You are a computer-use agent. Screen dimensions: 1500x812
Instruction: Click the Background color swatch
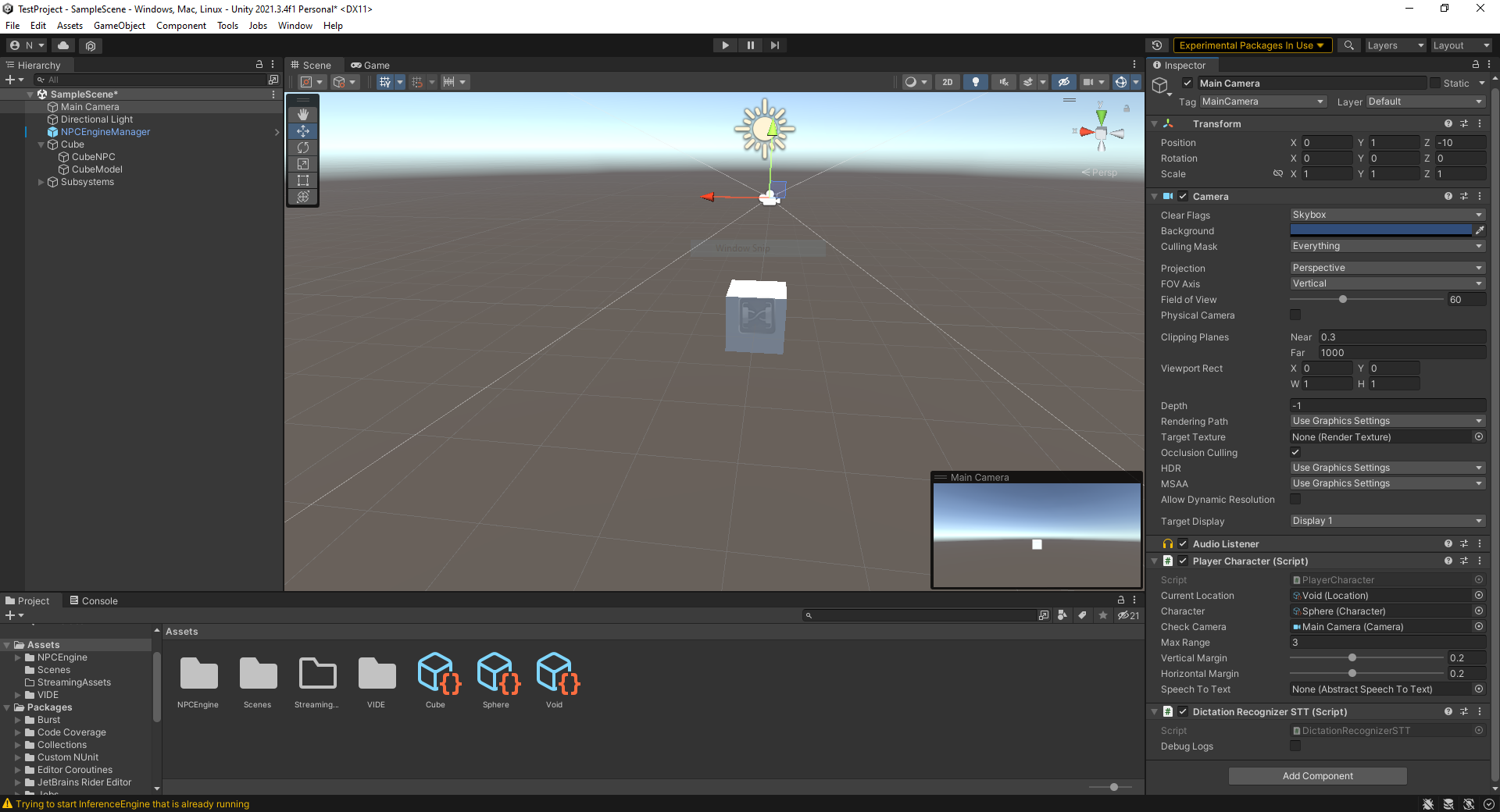click(1380, 230)
